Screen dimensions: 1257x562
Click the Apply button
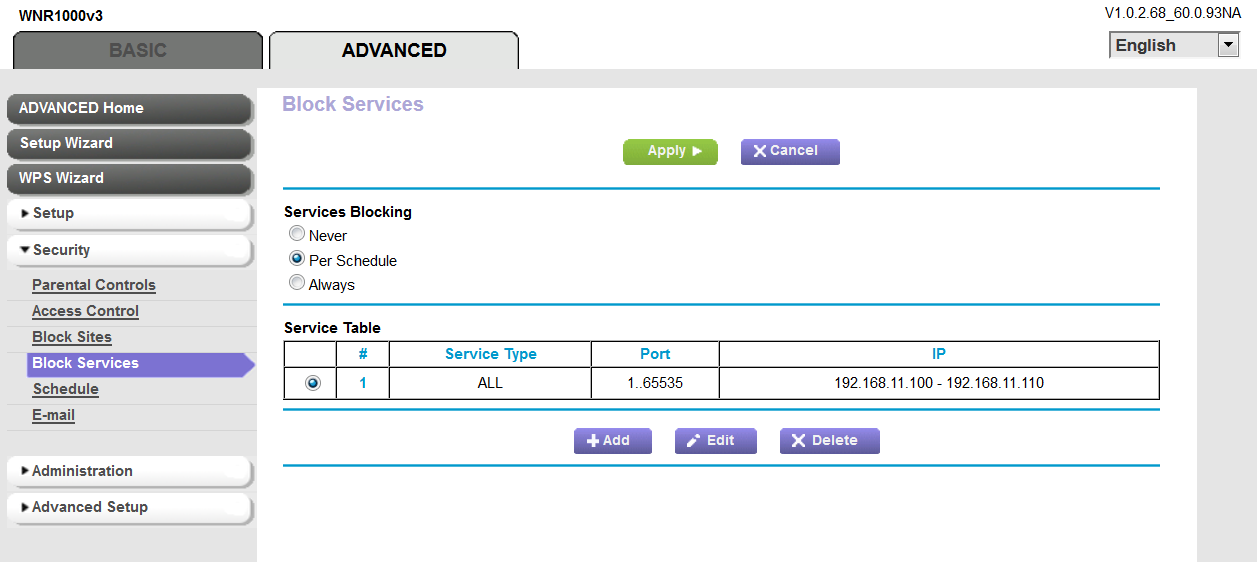point(669,151)
